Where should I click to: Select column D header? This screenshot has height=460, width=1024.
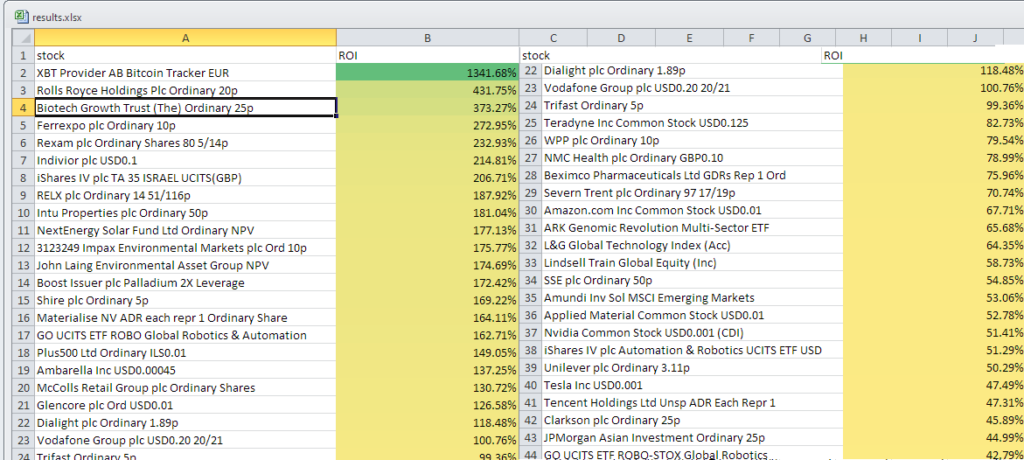click(621, 38)
